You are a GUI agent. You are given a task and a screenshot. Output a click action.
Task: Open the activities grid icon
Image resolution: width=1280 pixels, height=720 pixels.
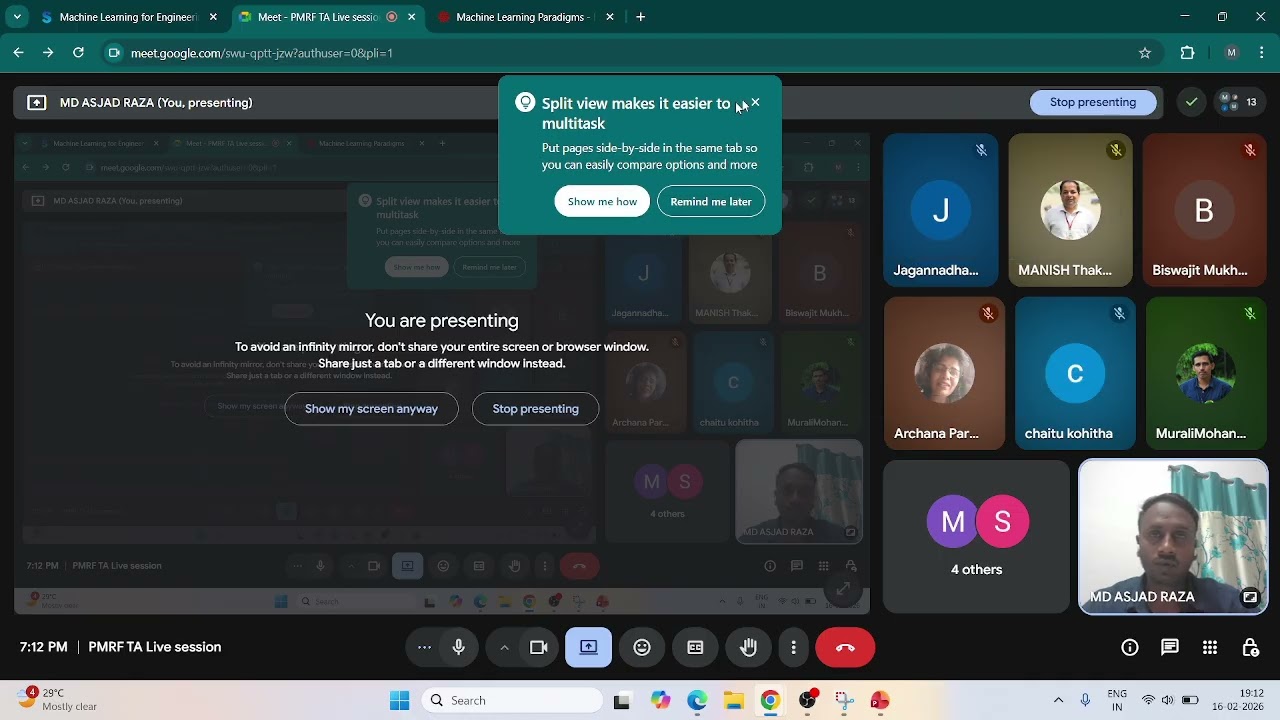click(x=1210, y=647)
